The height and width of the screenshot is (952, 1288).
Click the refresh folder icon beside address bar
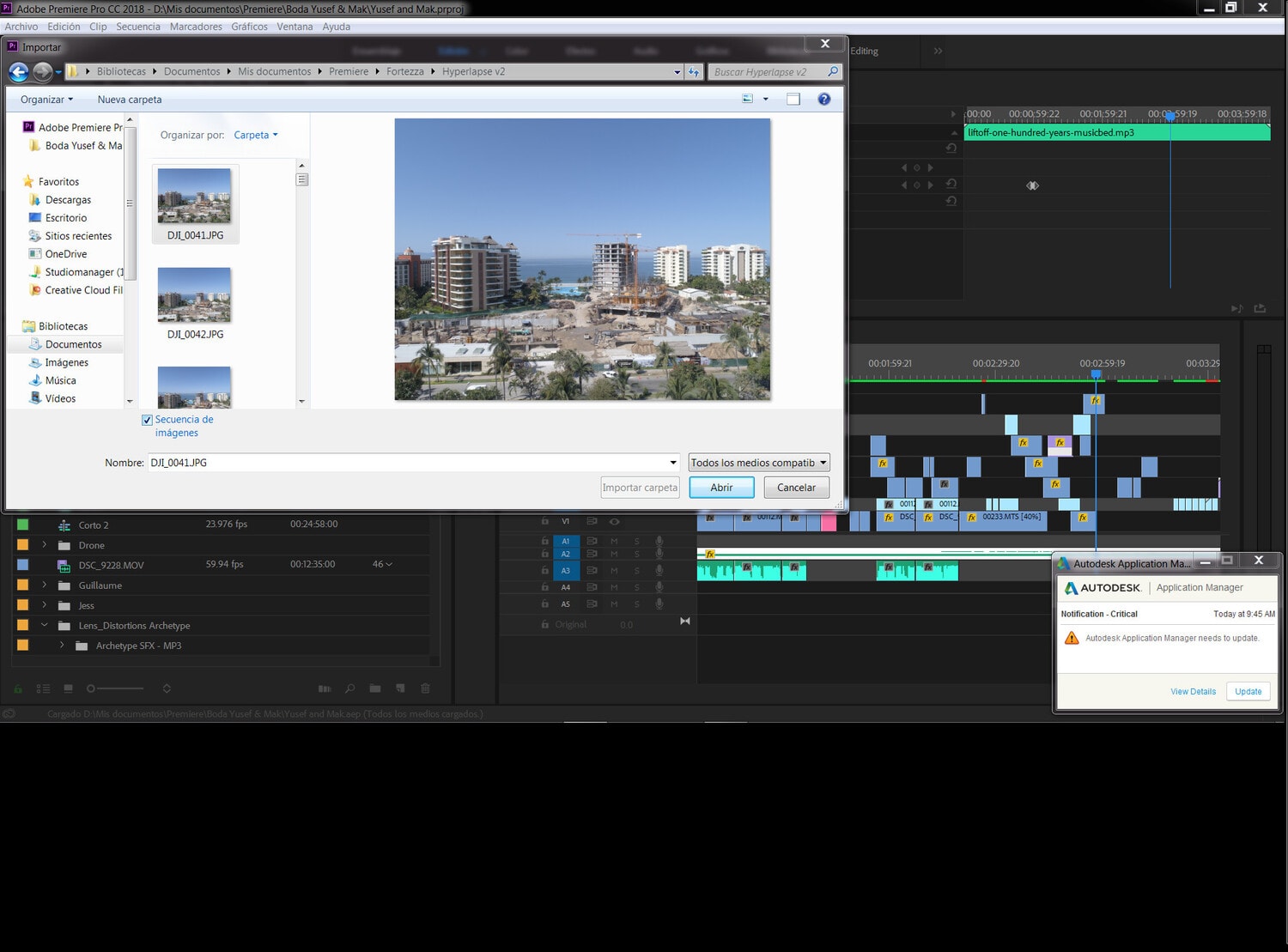click(x=694, y=72)
